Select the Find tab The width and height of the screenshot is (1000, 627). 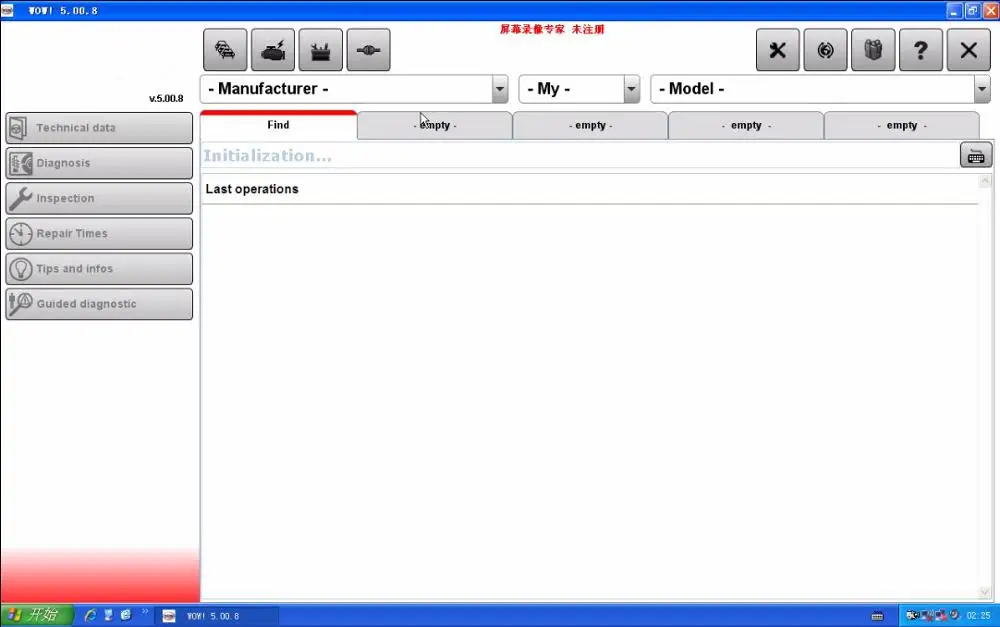[279, 125]
